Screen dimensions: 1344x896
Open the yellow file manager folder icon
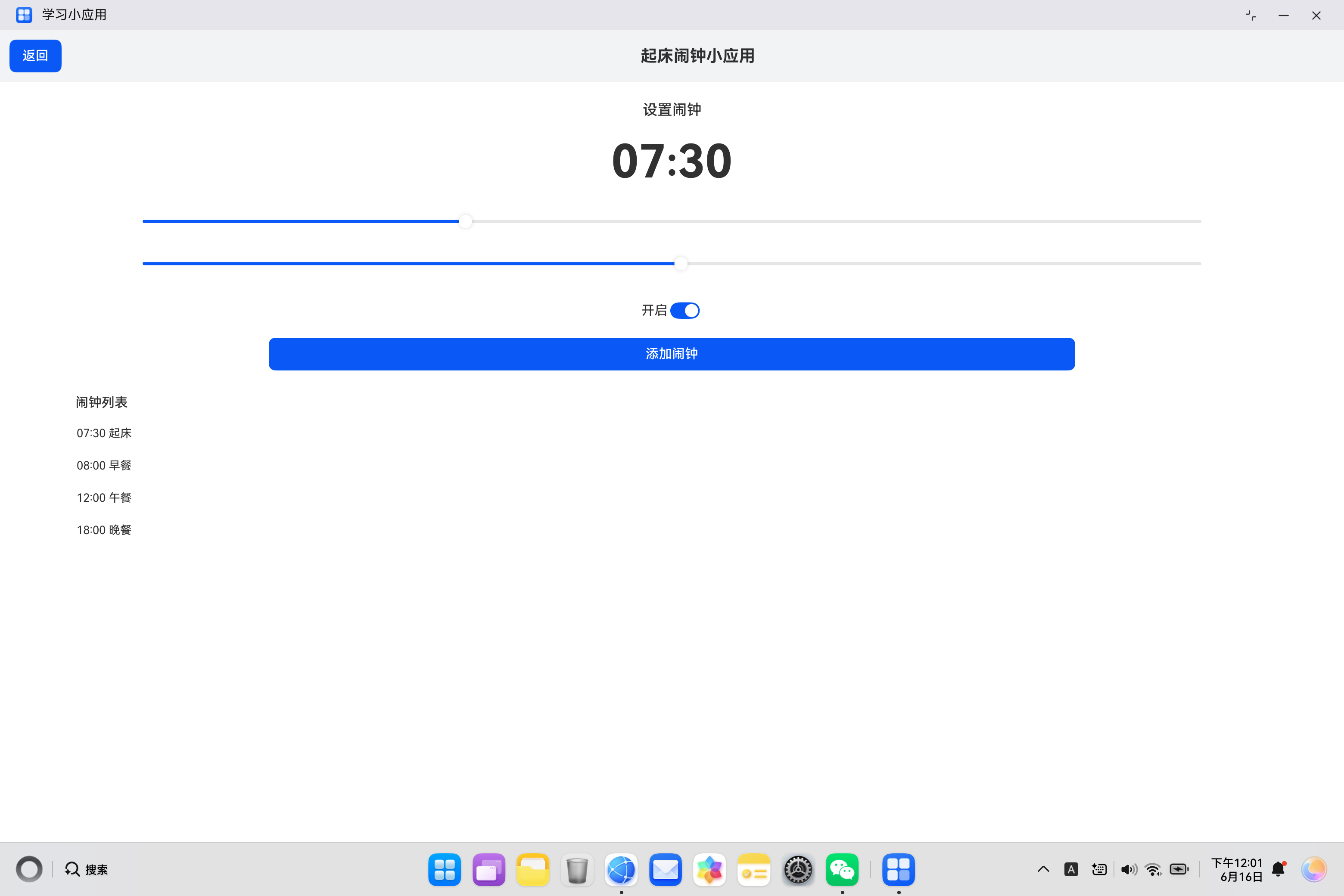pyautogui.click(x=532, y=869)
